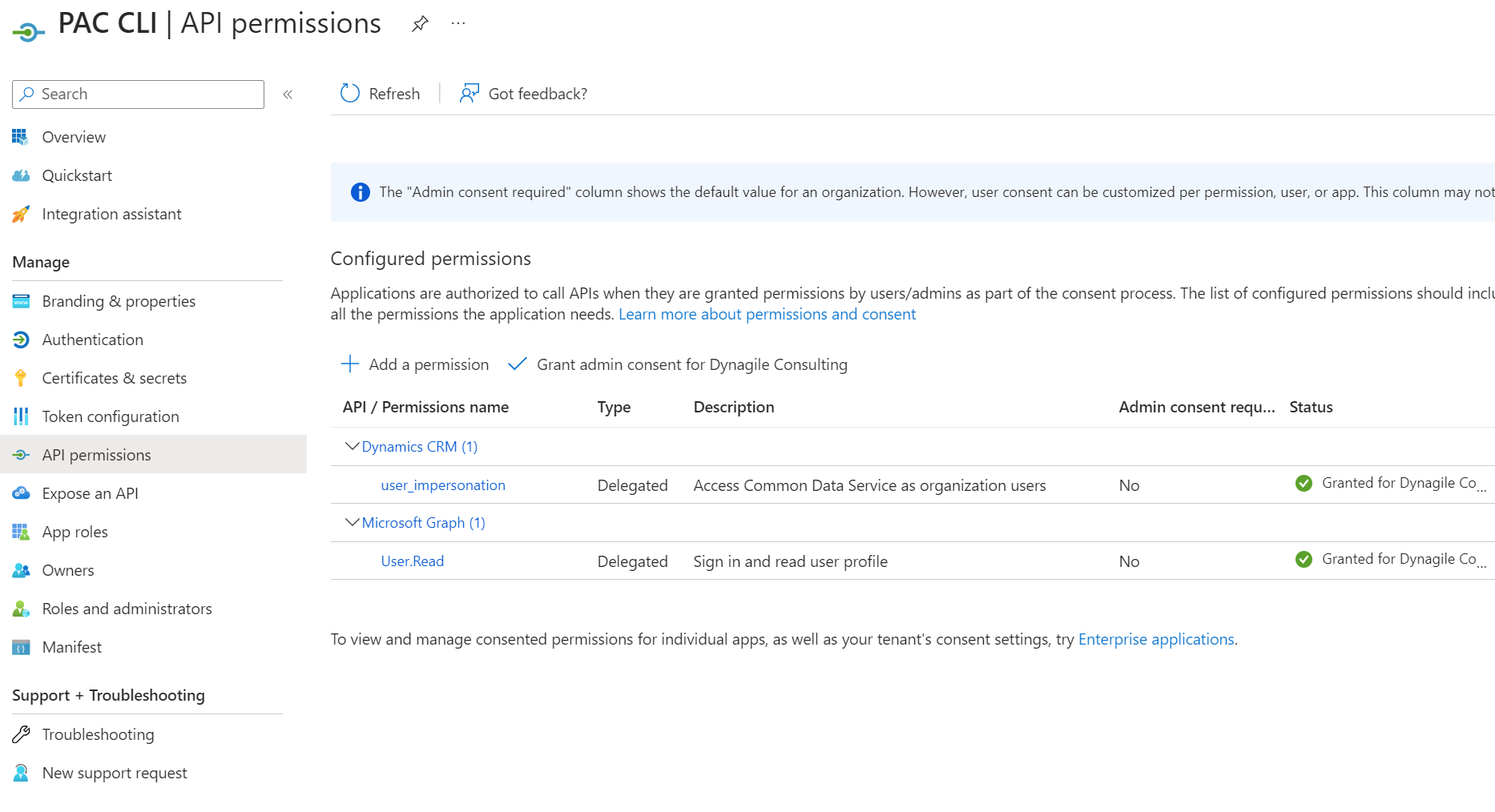The image size is (1495, 812).
Task: Click the Type column header
Action: (614, 407)
